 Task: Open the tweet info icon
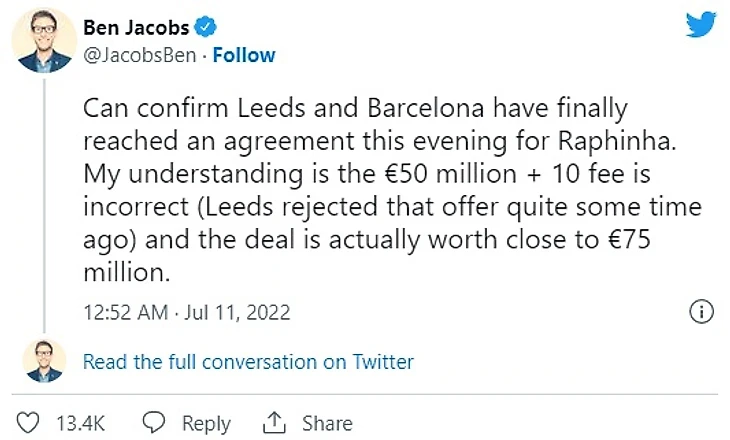pos(702,312)
